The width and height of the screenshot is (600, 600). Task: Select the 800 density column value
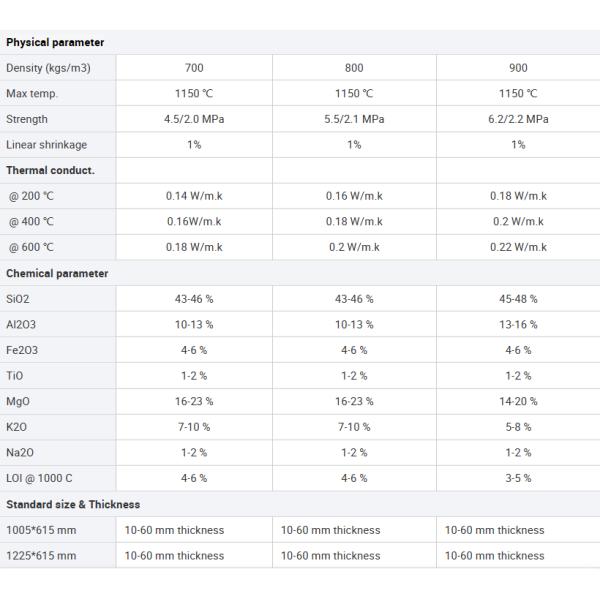(354, 68)
